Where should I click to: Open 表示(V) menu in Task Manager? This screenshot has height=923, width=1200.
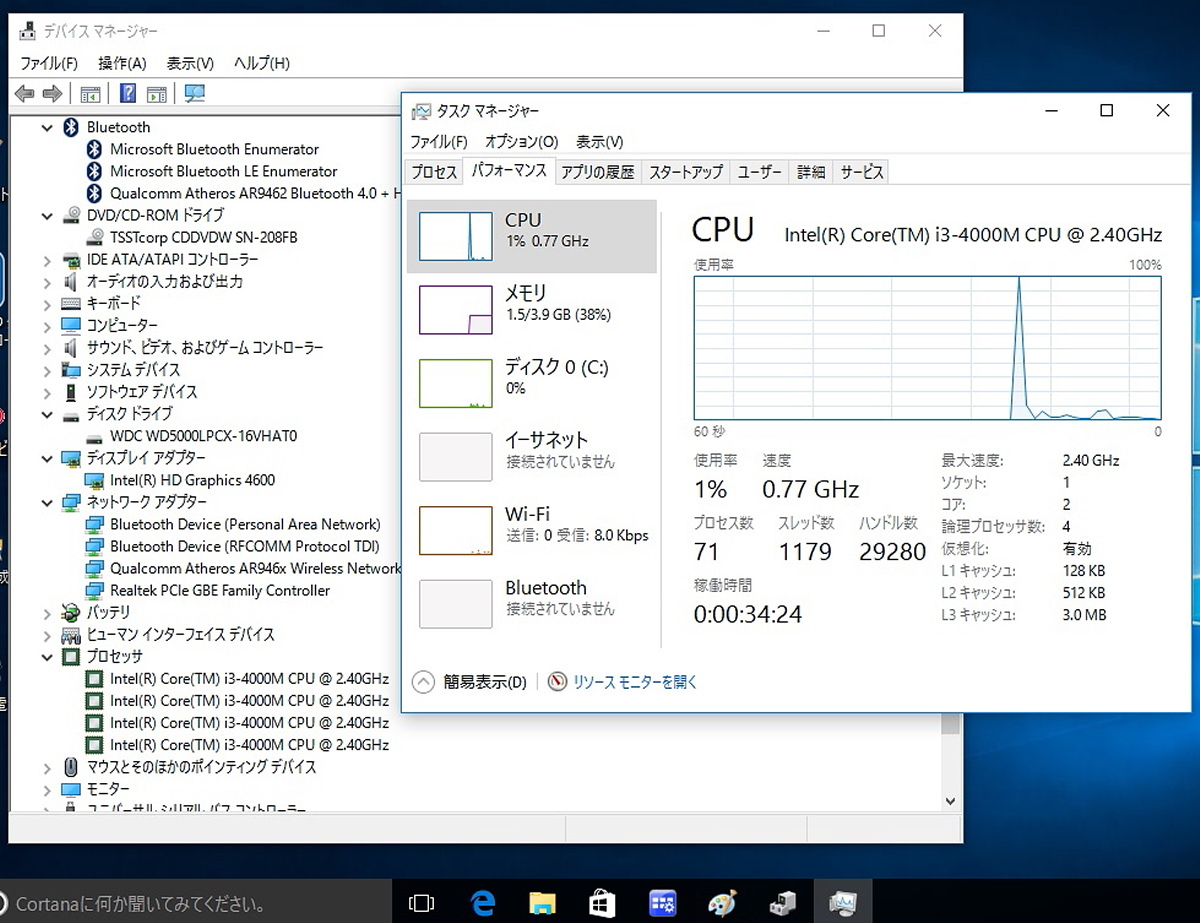(600, 142)
